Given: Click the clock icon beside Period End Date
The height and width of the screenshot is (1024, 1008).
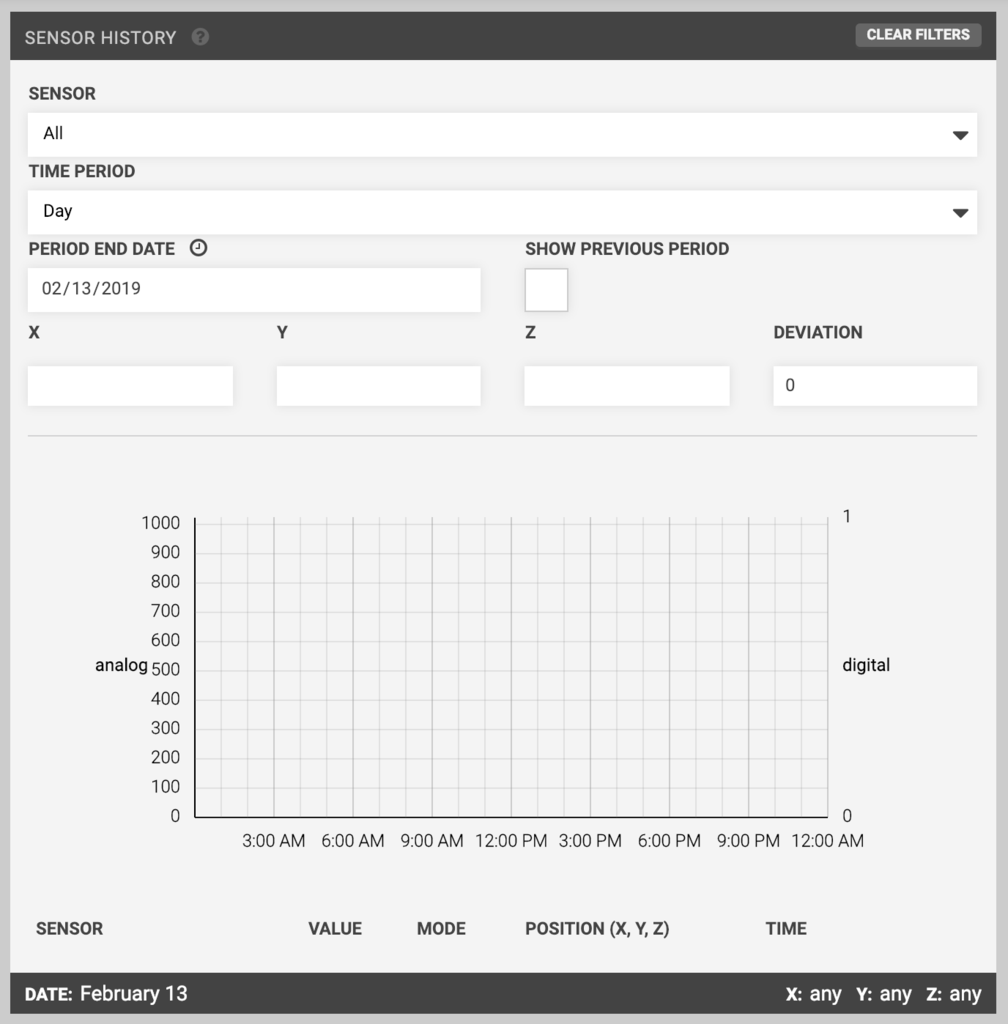Looking at the screenshot, I should pos(198,248).
